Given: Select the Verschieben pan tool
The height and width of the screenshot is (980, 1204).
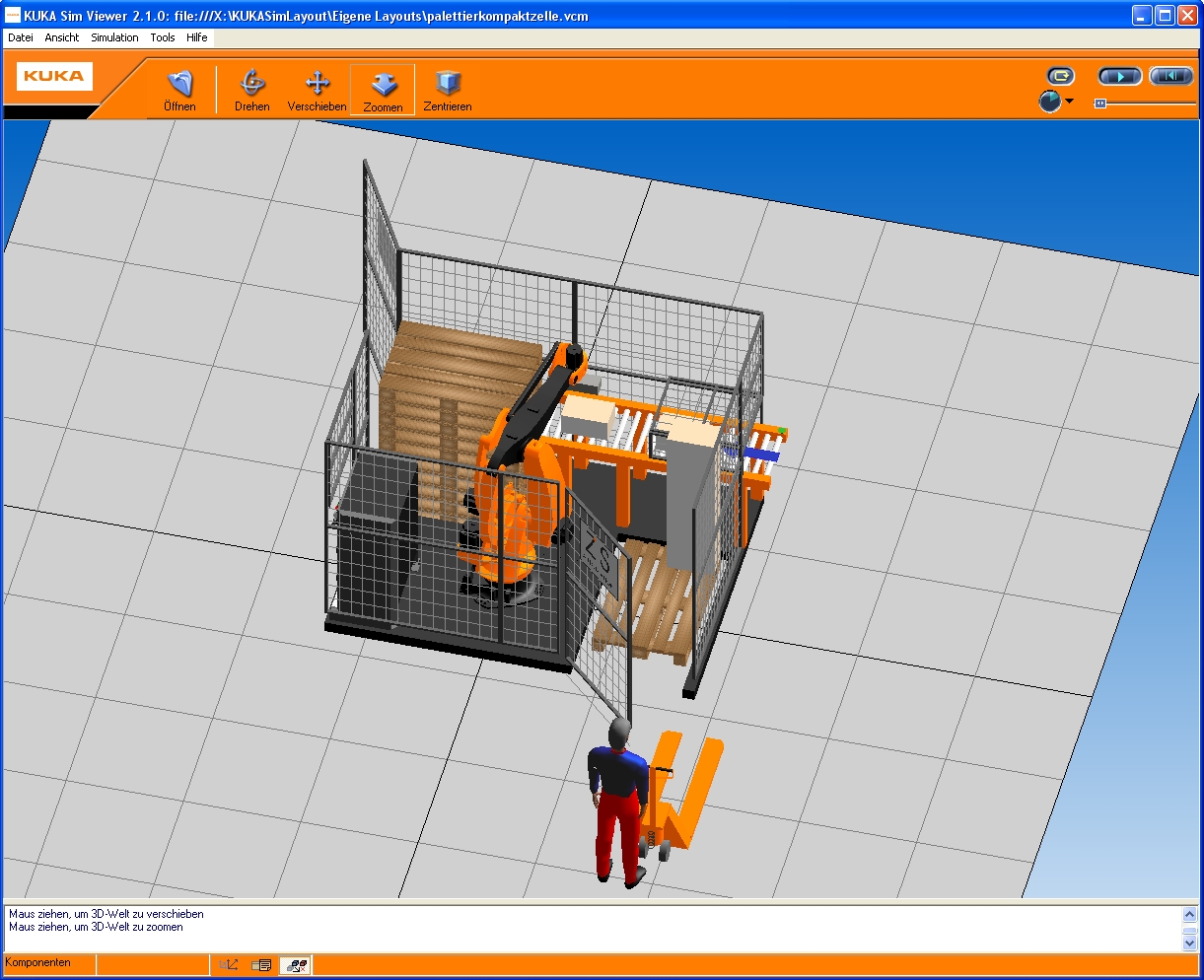Looking at the screenshot, I should (x=317, y=87).
